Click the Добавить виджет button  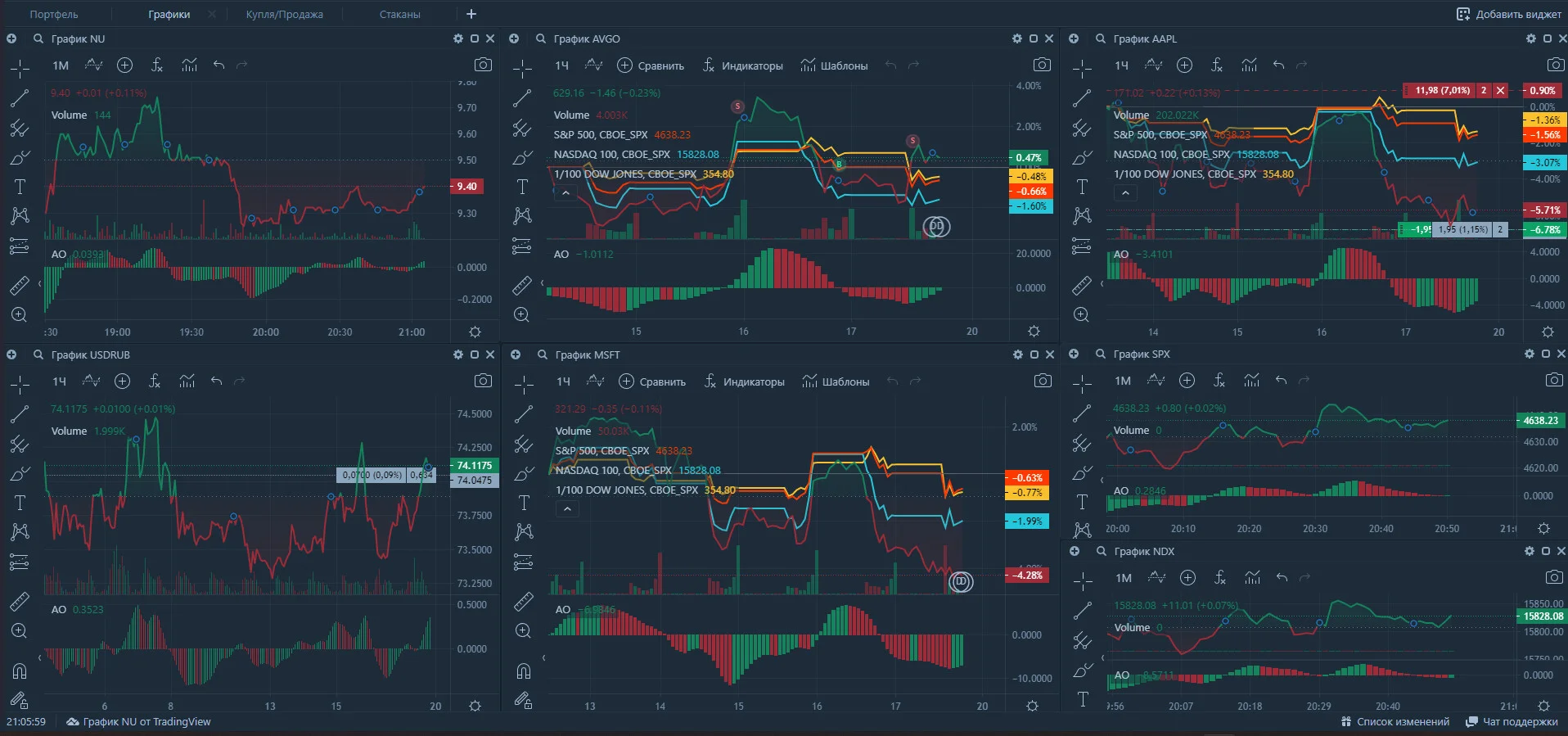click(1508, 14)
